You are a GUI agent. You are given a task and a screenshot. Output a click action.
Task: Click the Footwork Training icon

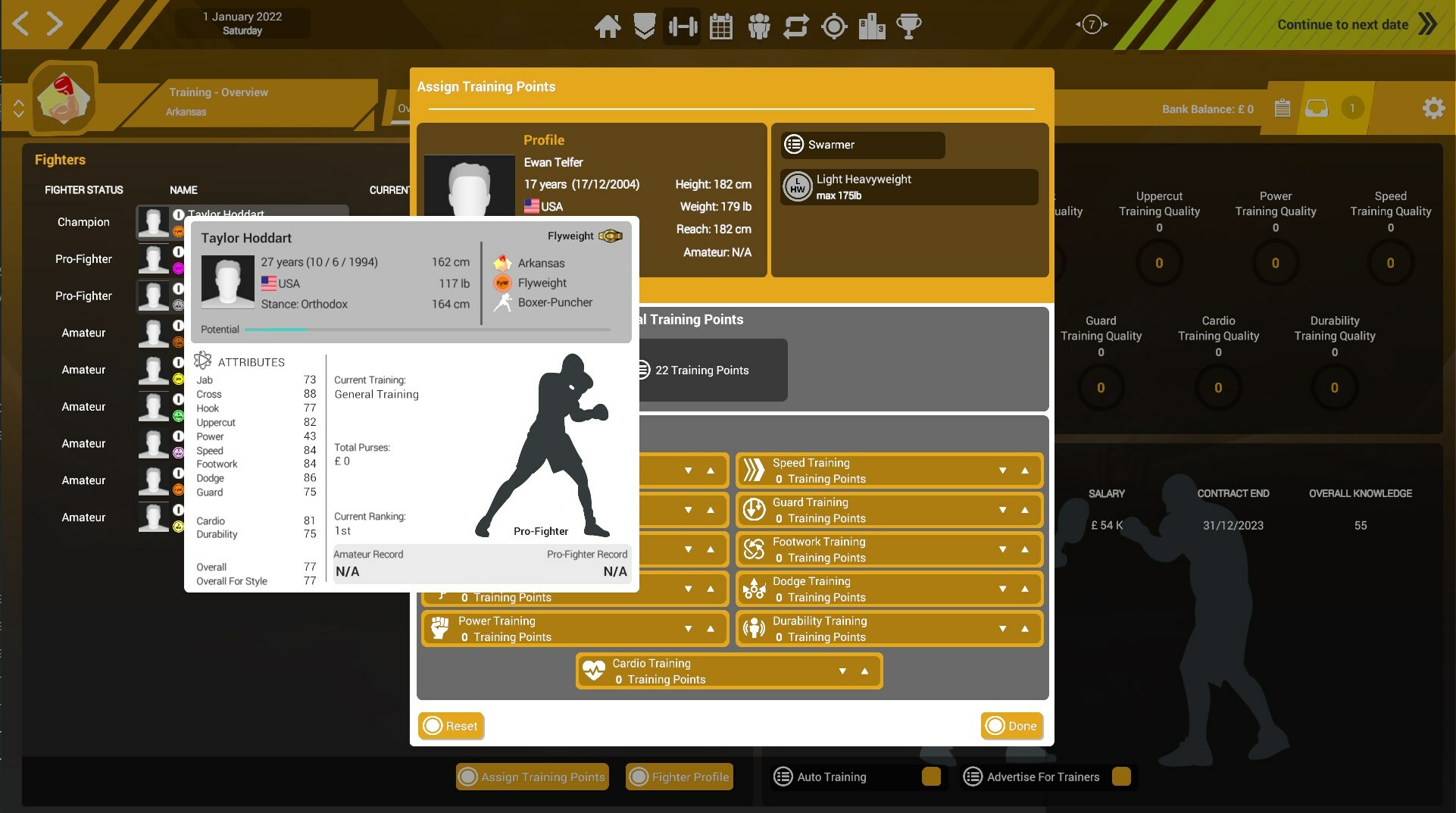(754, 549)
